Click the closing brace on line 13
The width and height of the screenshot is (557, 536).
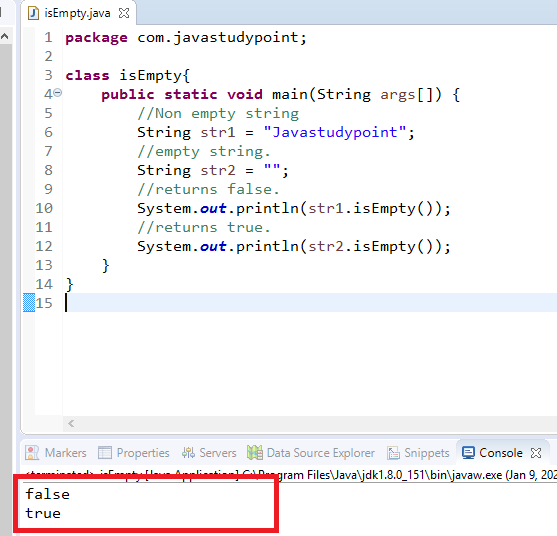(106, 266)
